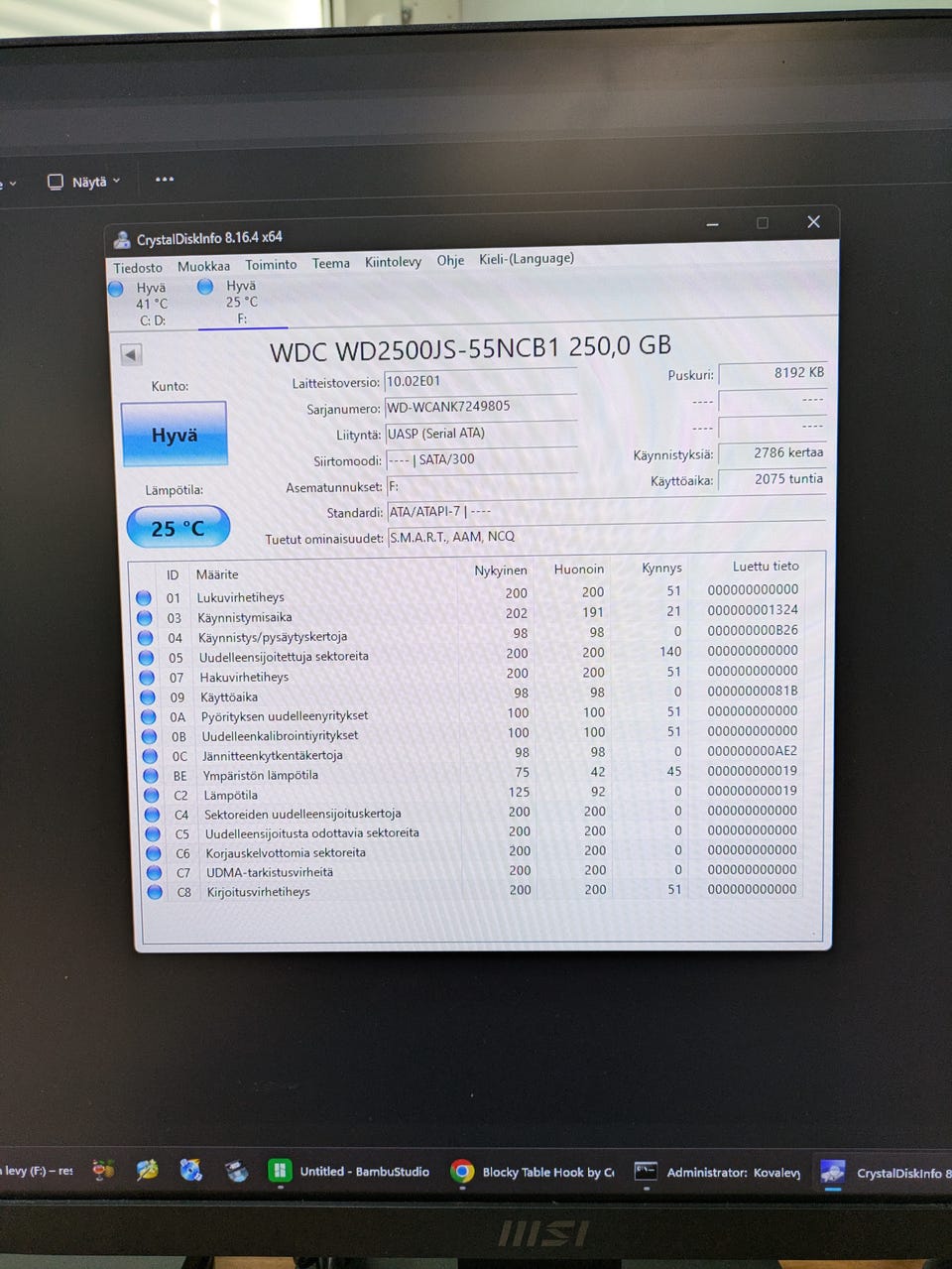The width and height of the screenshot is (952, 1269).
Task: Click the Sarjanumero serial number field
Action: tap(481, 407)
